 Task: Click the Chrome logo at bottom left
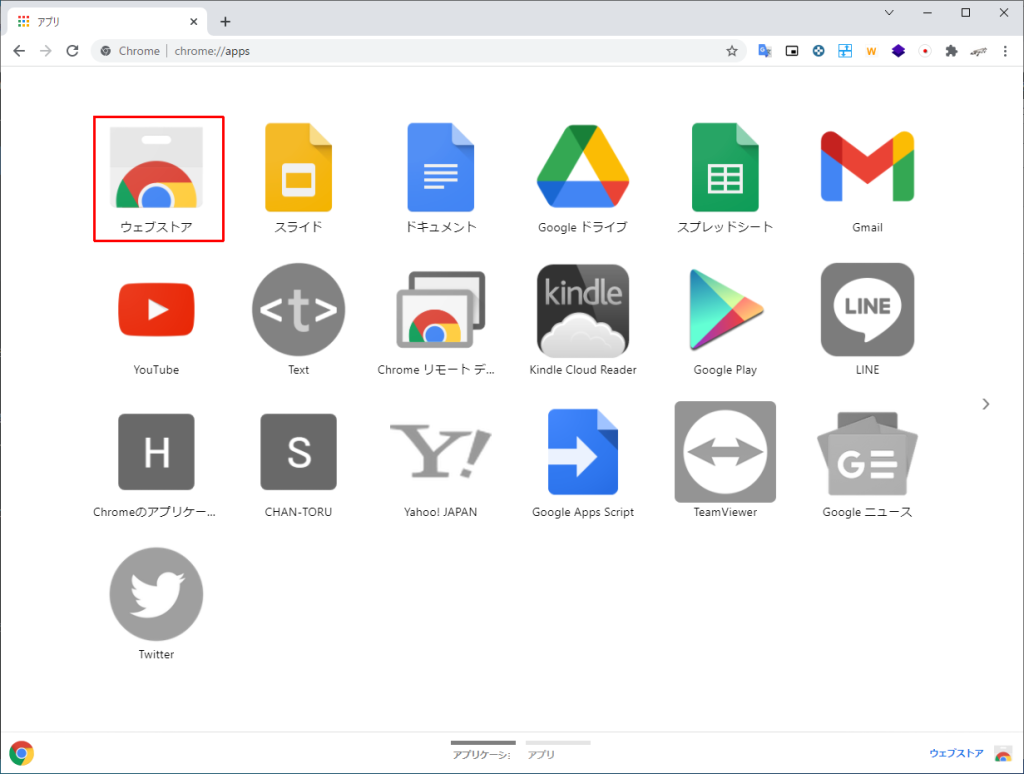pos(22,753)
